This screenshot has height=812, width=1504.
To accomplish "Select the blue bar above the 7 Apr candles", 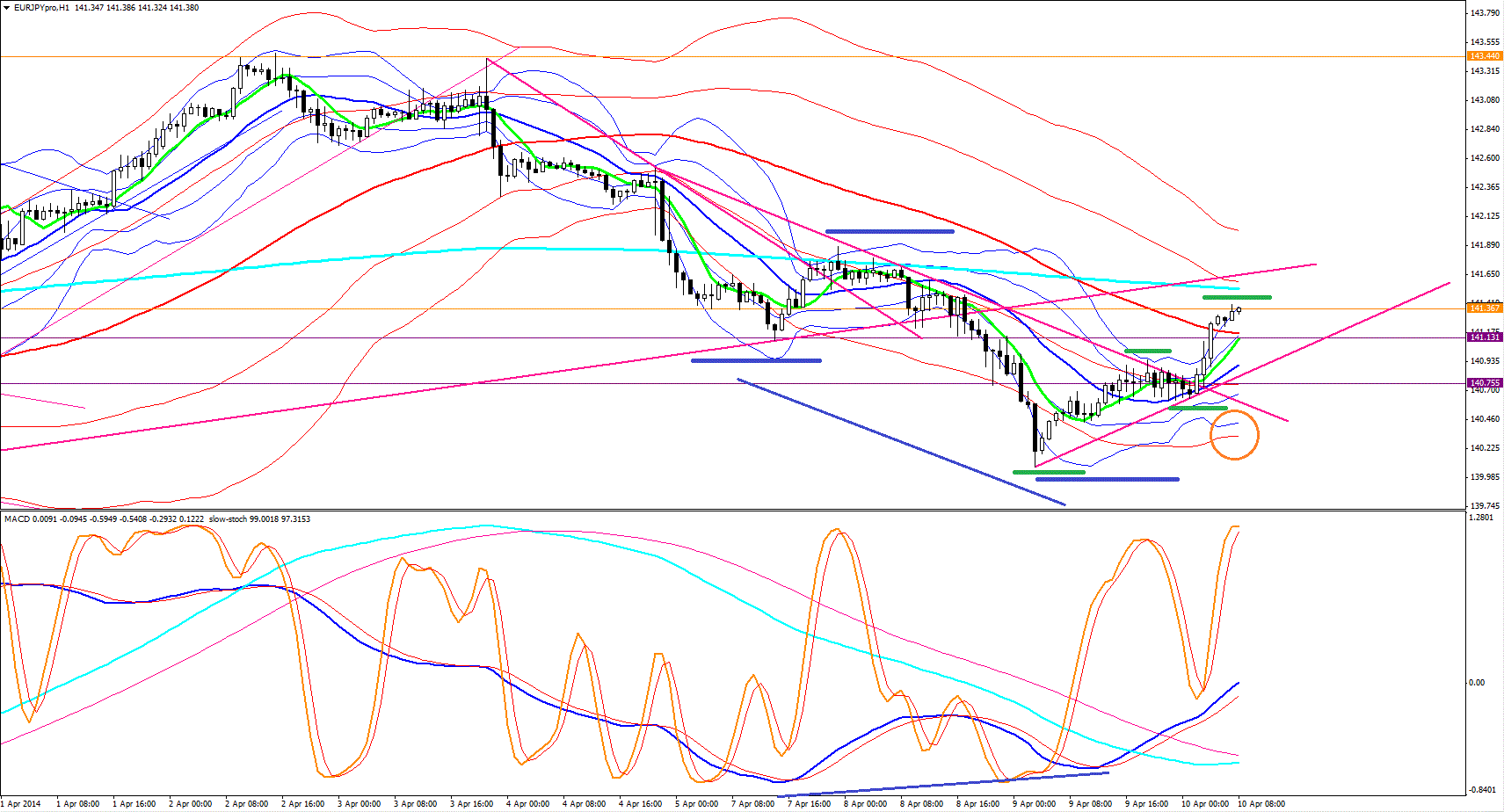I will pyautogui.click(x=890, y=232).
